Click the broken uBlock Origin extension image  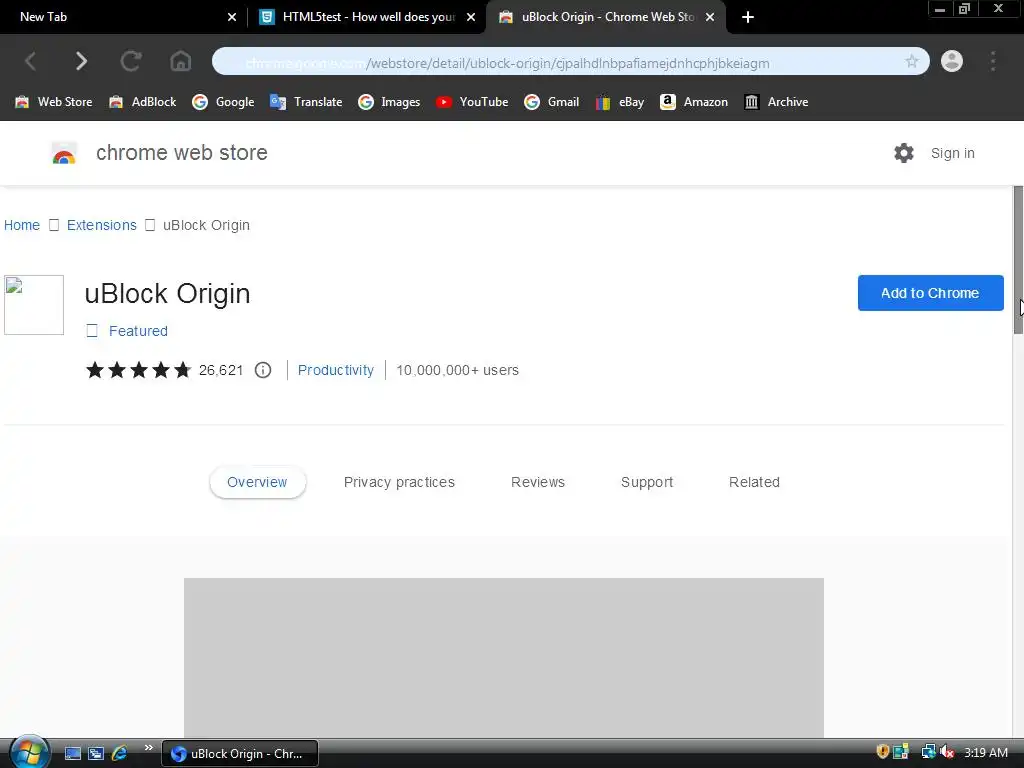tap(34, 305)
